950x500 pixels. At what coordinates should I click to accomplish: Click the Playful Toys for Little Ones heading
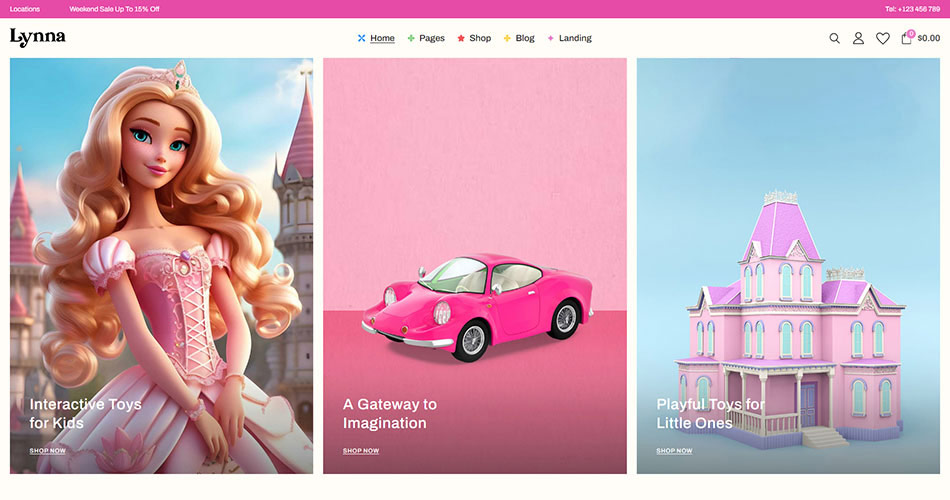tap(711, 413)
